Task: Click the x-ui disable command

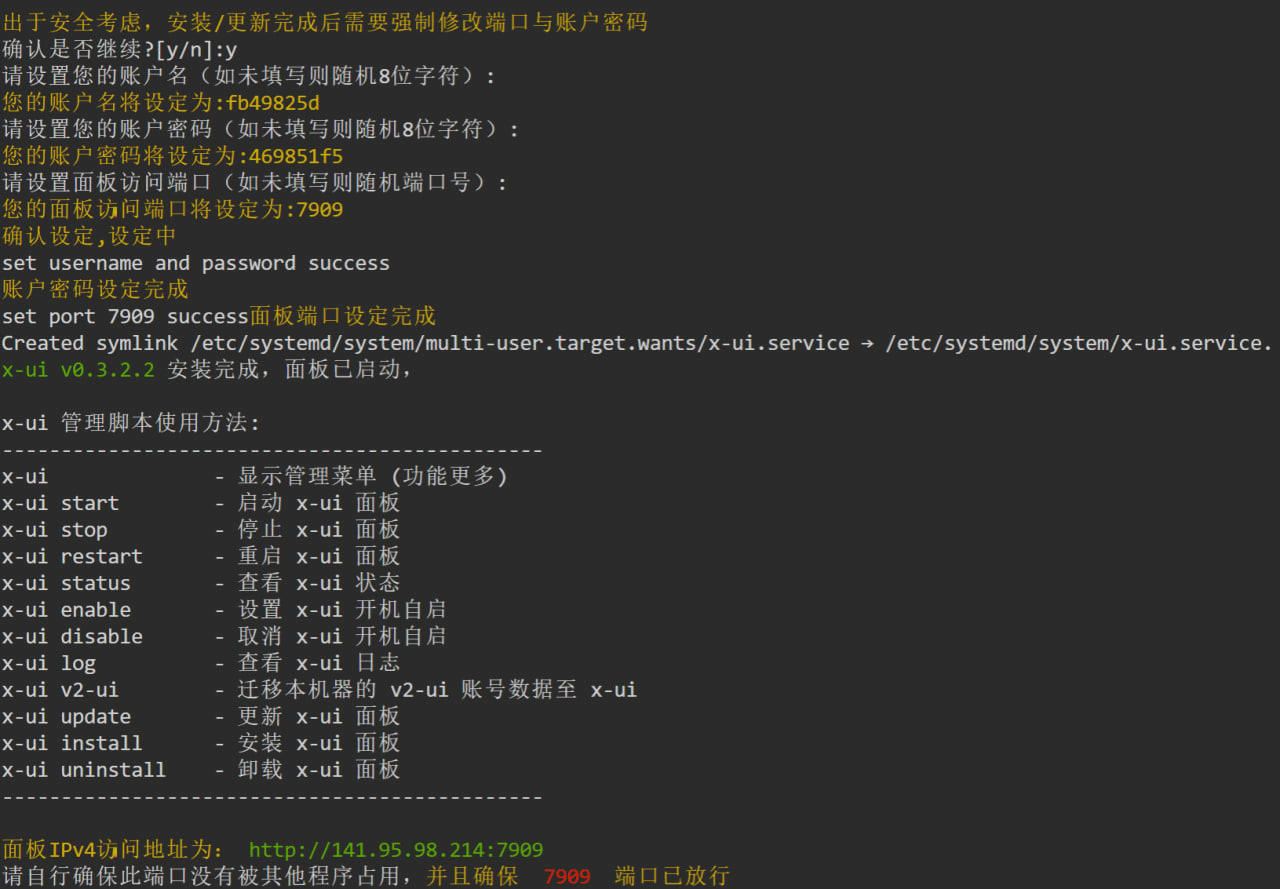Action: tap(72, 636)
